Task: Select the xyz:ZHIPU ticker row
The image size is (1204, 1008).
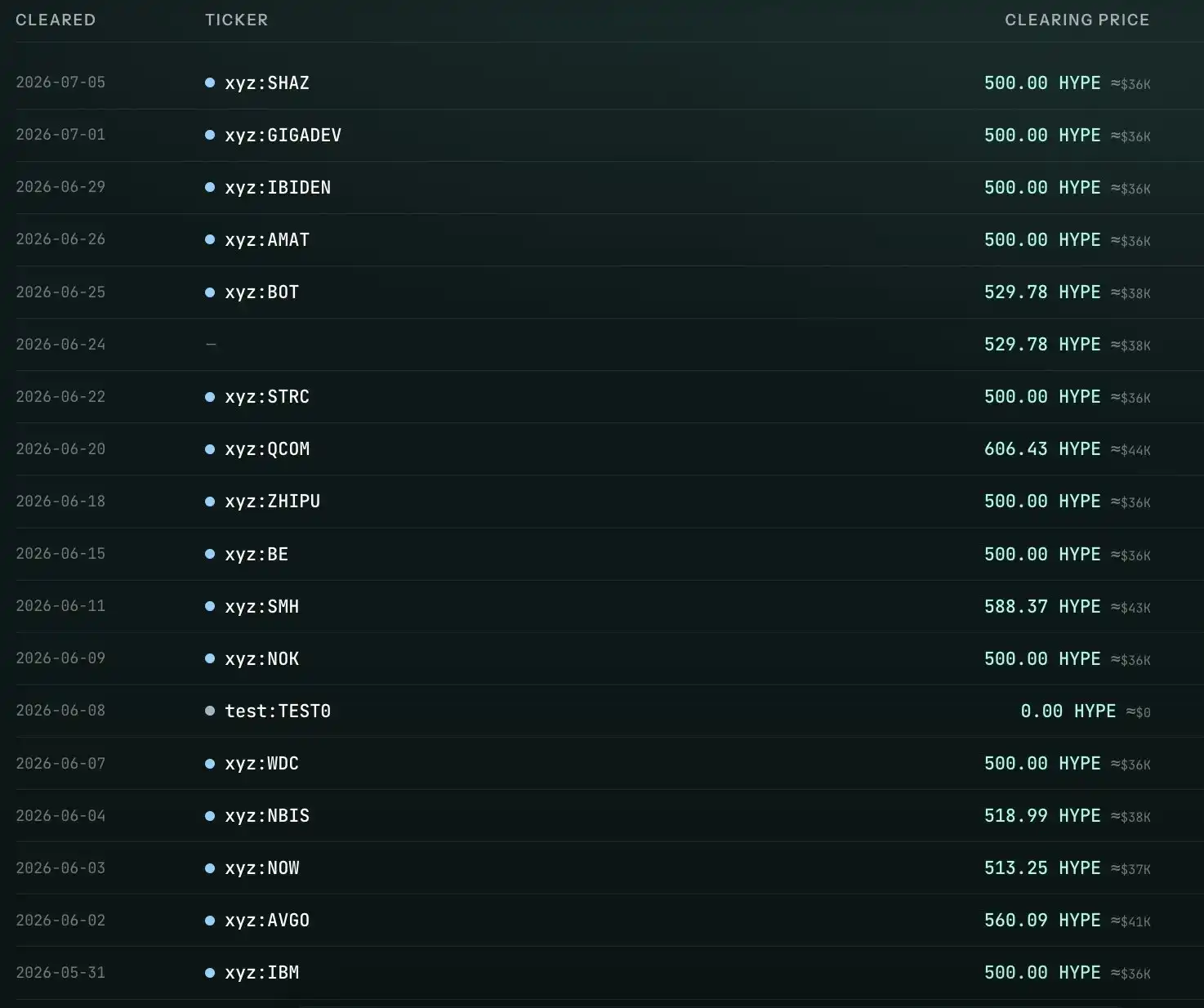Action: (x=602, y=502)
